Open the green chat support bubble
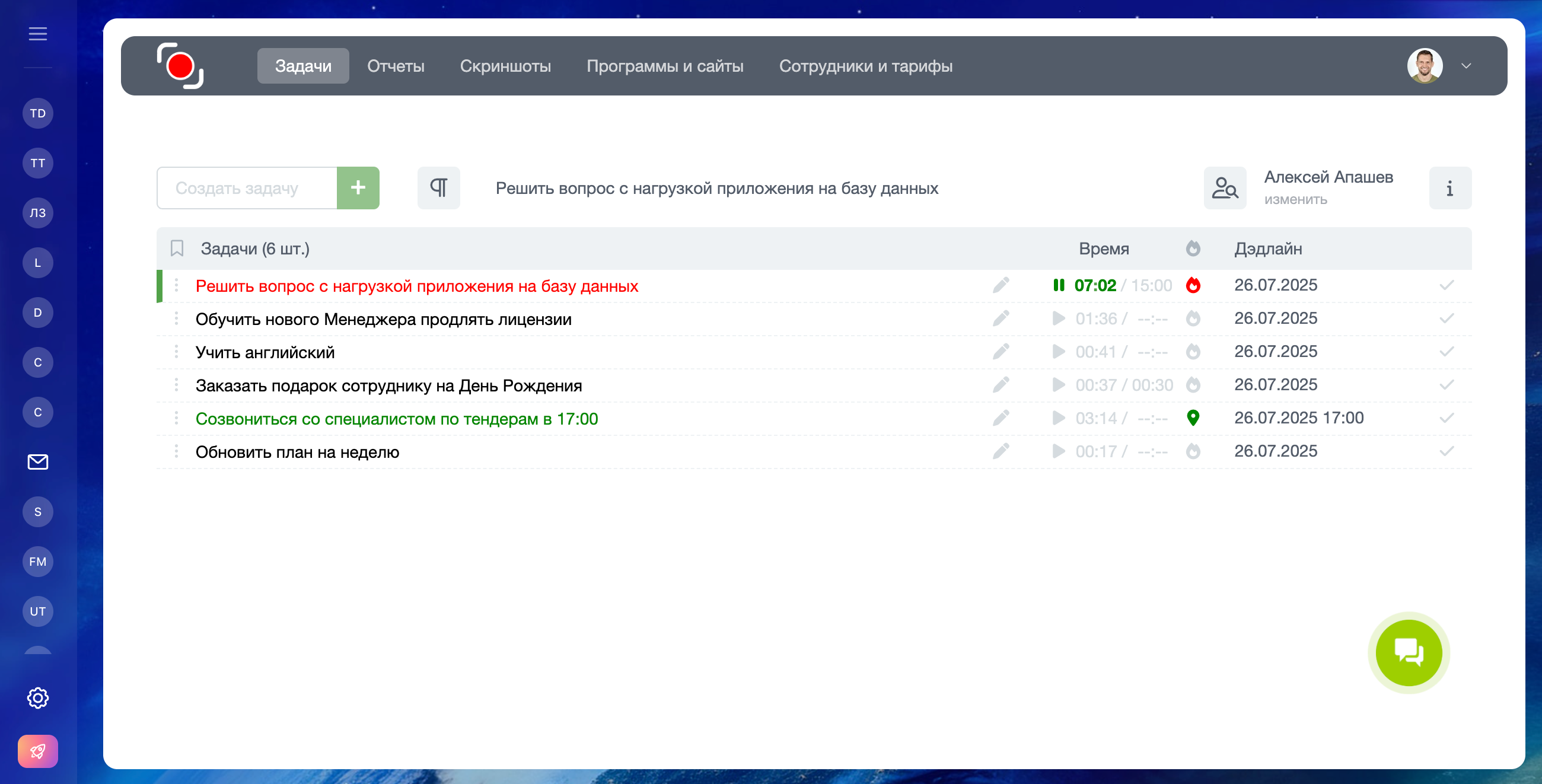This screenshot has width=1542, height=784. 1407,652
